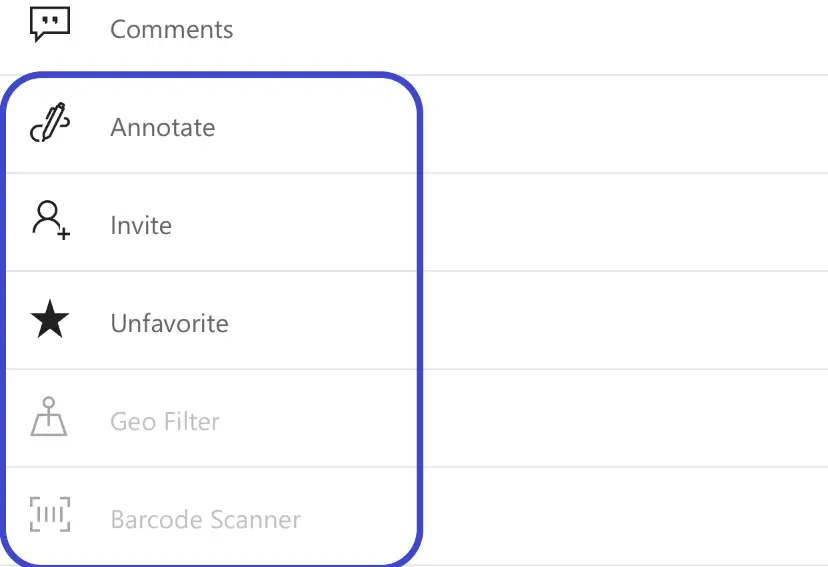Choose Unfavorite to remove favorite
The width and height of the screenshot is (828, 567).
click(x=170, y=324)
